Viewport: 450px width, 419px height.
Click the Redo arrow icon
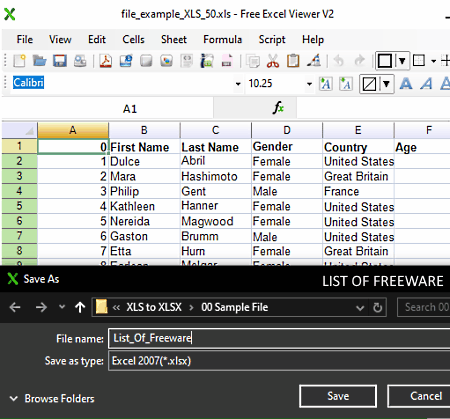point(359,61)
